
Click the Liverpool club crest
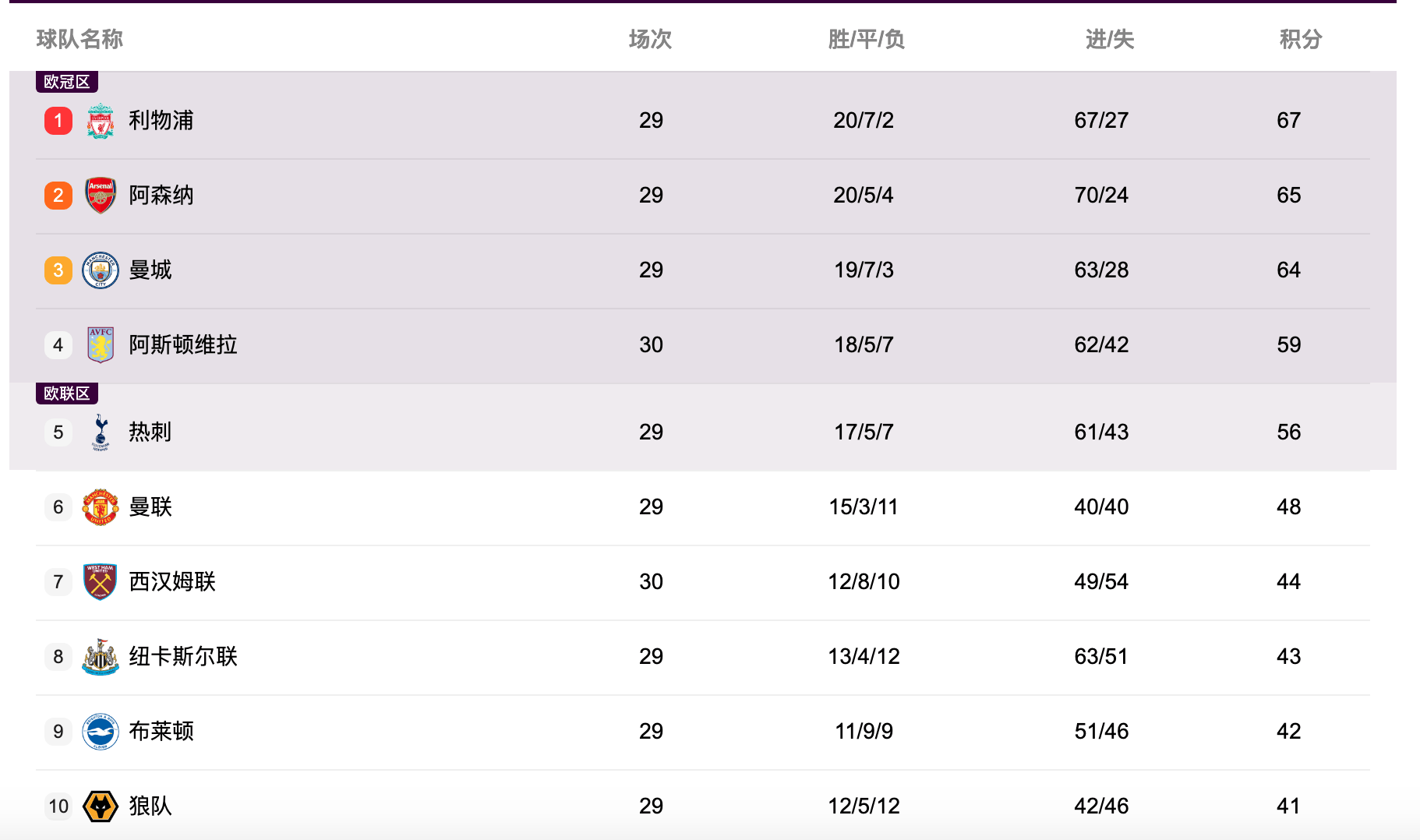pyautogui.click(x=101, y=121)
